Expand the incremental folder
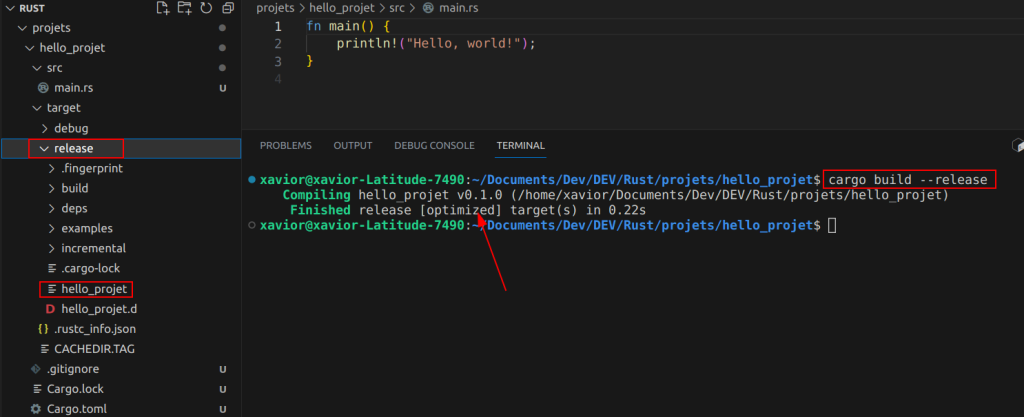The width and height of the screenshot is (1024, 417). coord(52,249)
